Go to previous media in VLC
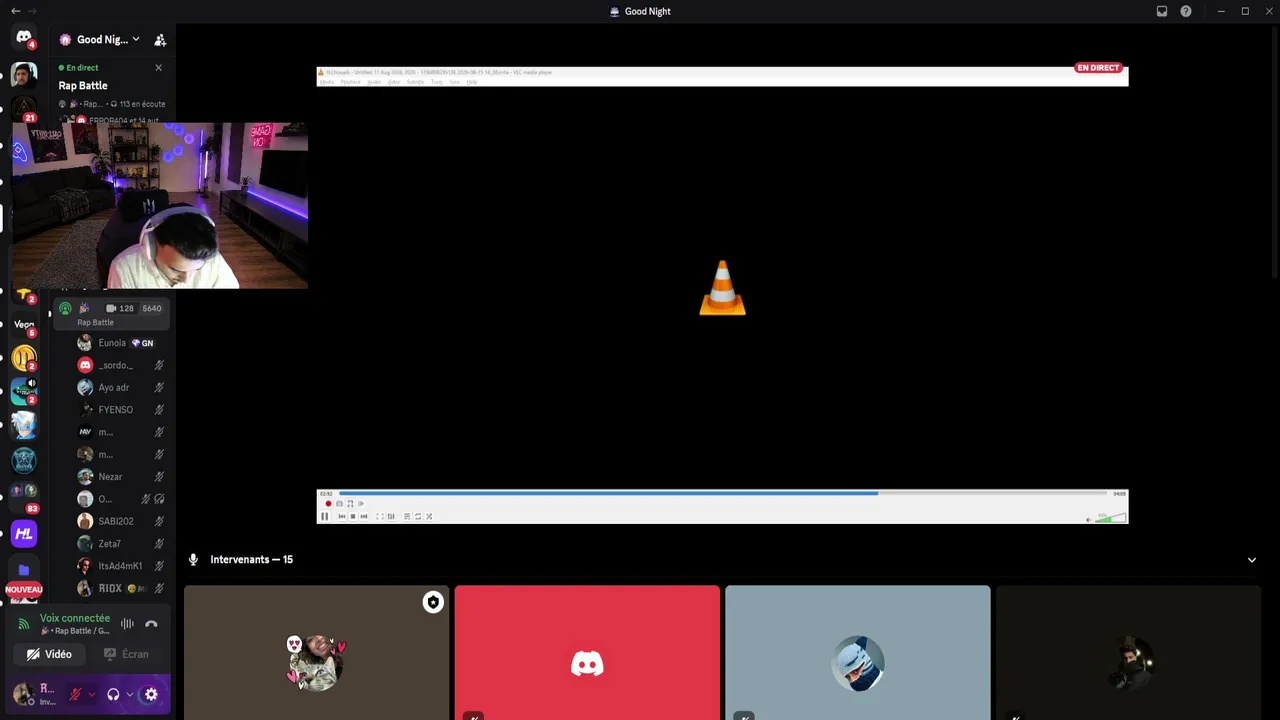1280x720 pixels. click(x=342, y=516)
